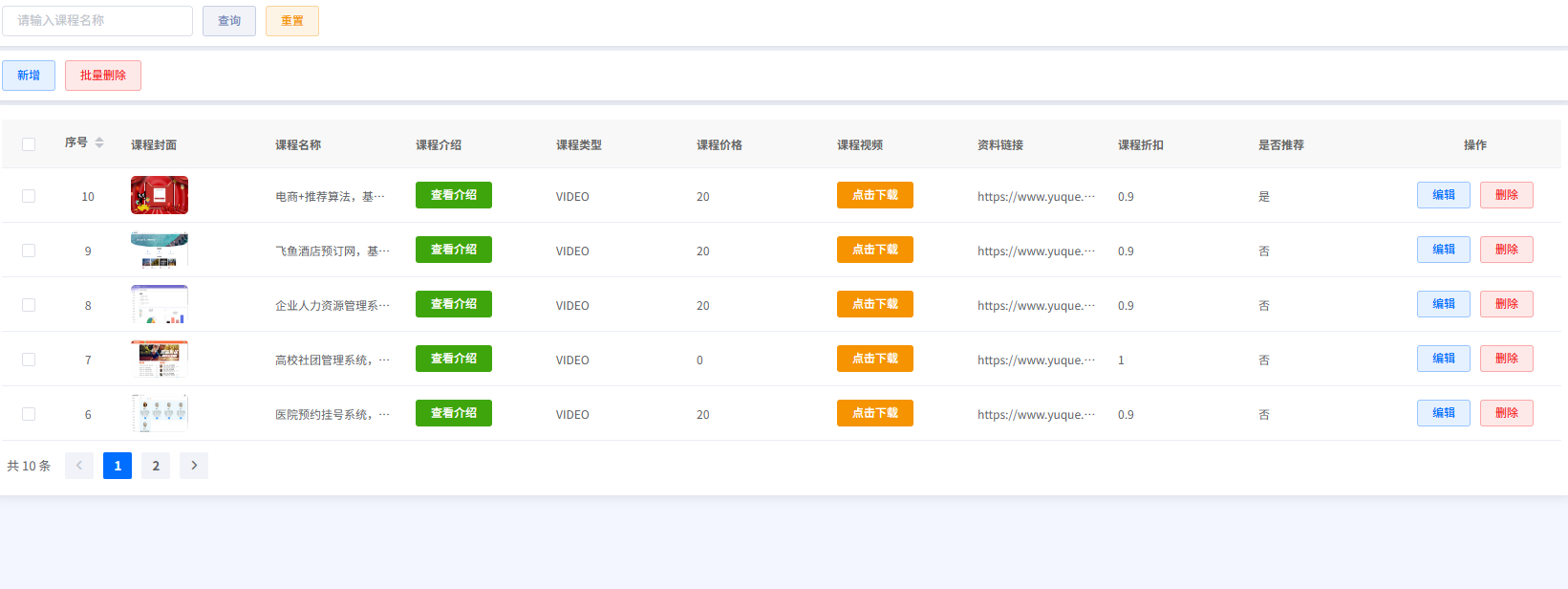Click the 批量删除 batch delete button
Screen dimensions: 1568x589
pyautogui.click(x=103, y=76)
